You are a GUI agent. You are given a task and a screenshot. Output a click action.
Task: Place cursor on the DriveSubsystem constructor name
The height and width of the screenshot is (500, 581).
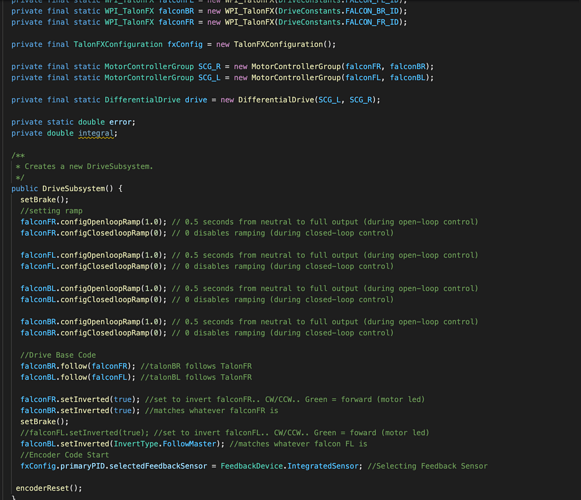click(x=73, y=189)
